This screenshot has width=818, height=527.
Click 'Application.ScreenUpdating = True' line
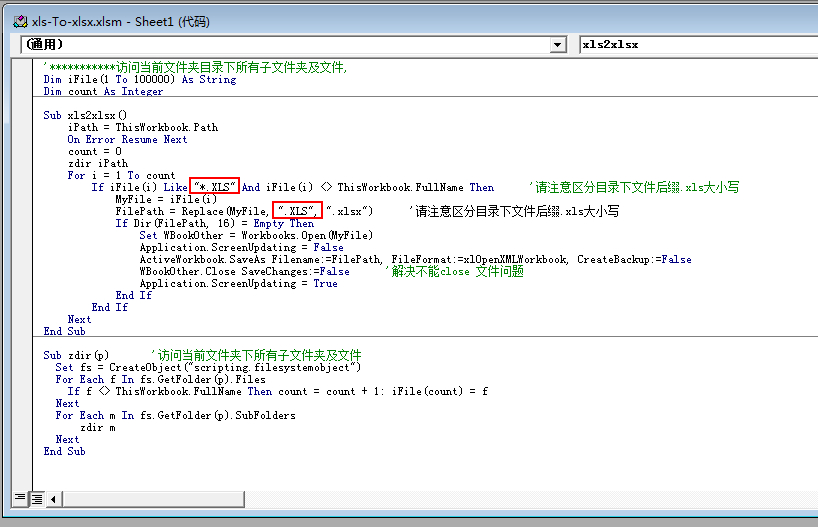click(x=238, y=283)
